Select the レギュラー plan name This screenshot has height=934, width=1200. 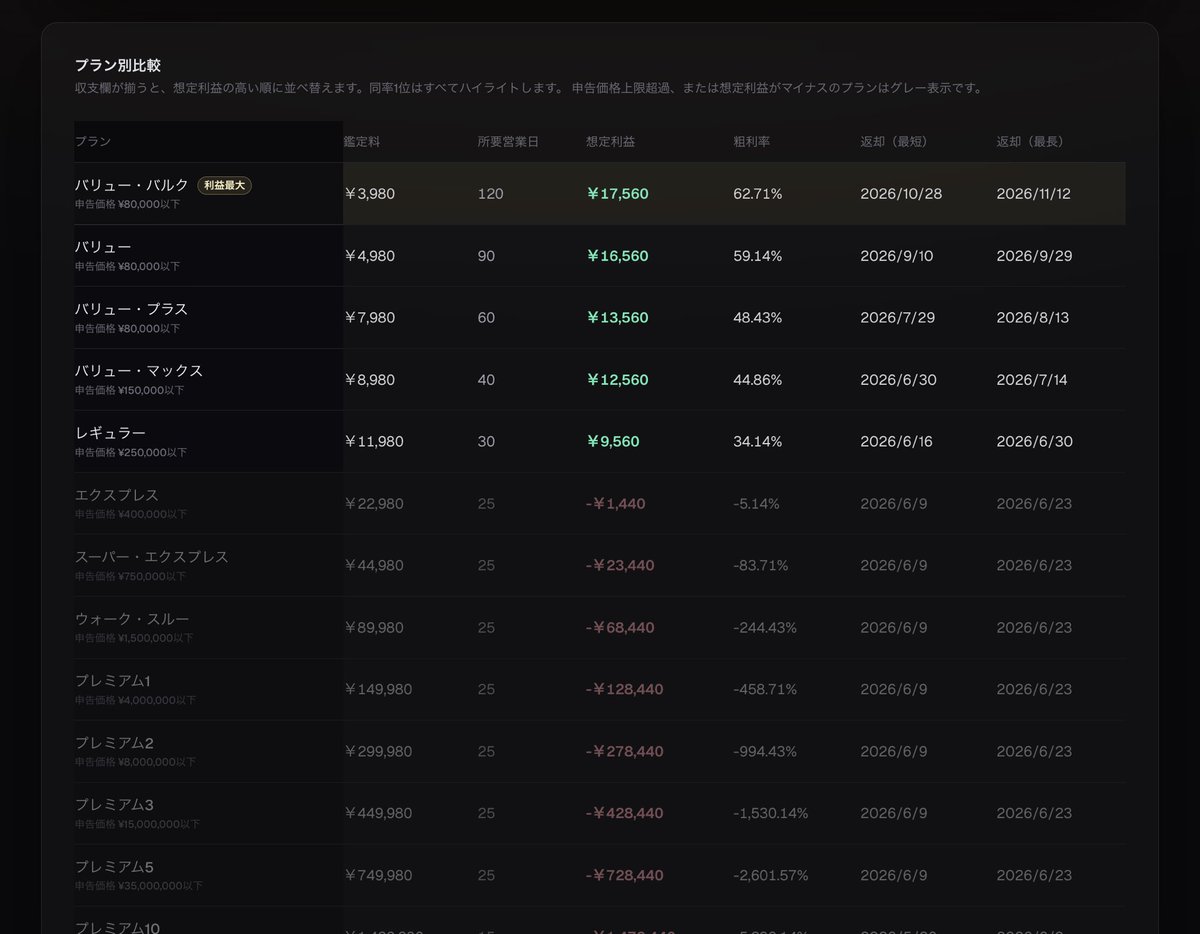110,433
